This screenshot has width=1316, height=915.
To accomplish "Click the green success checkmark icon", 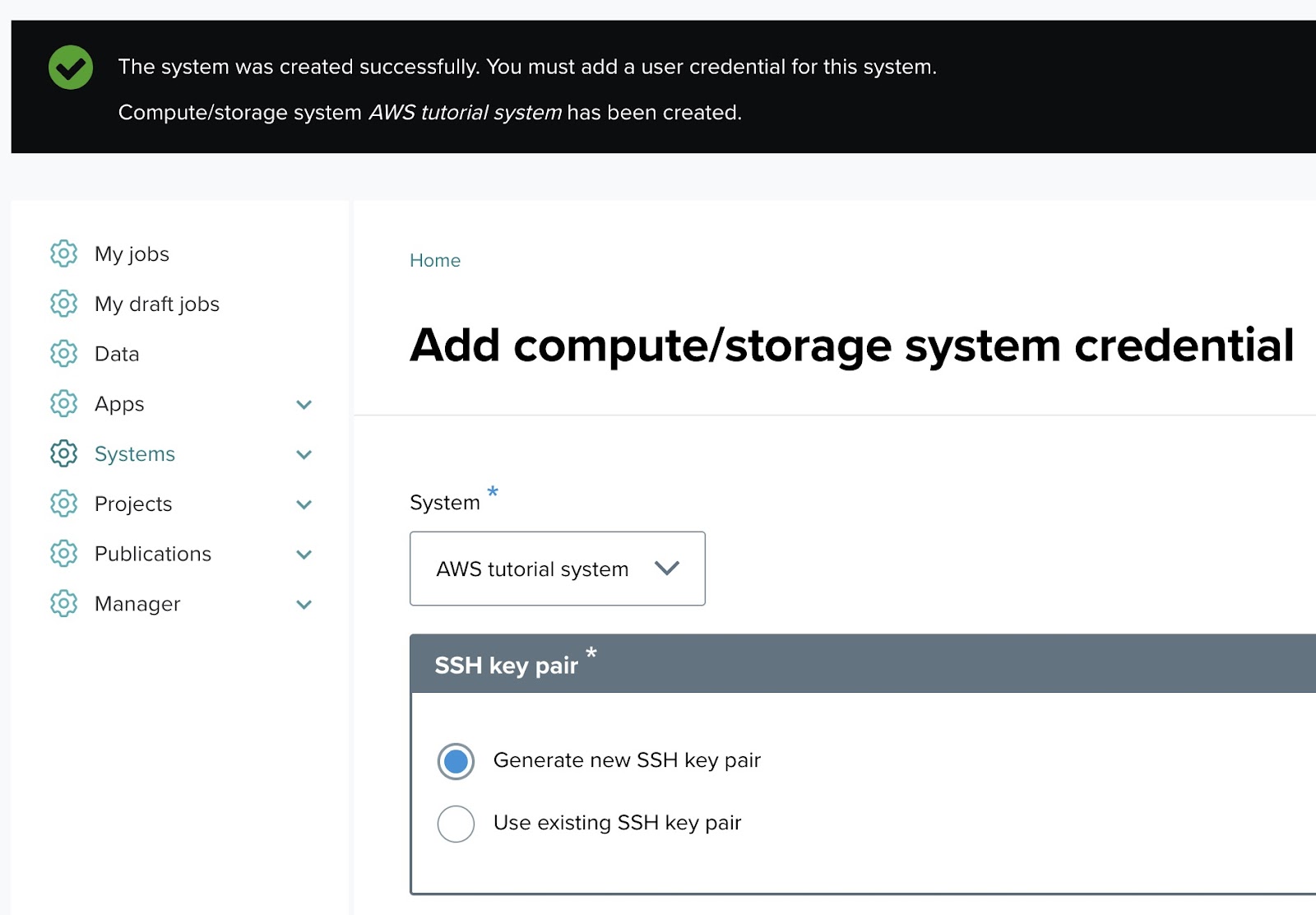I will pos(71,67).
